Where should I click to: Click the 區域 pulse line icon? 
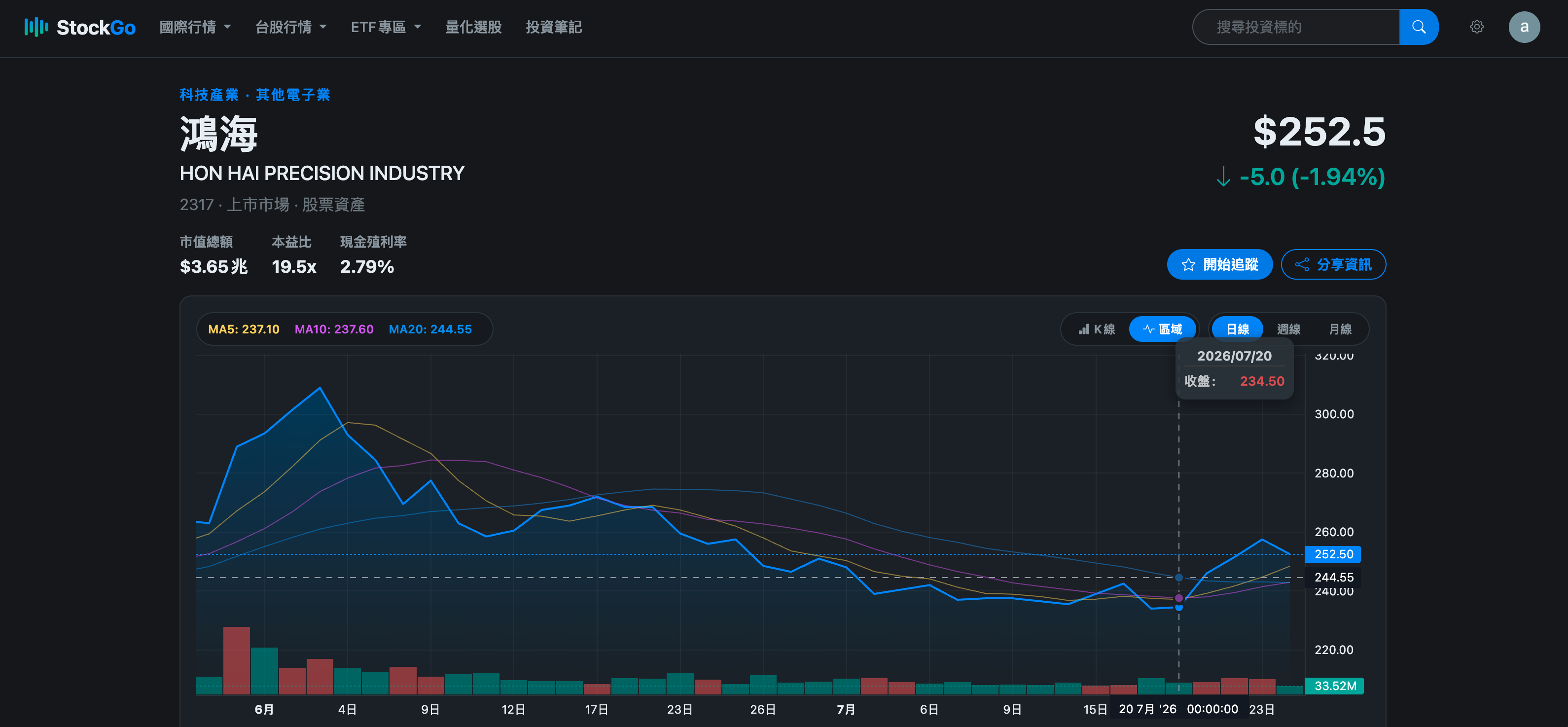tap(1148, 329)
